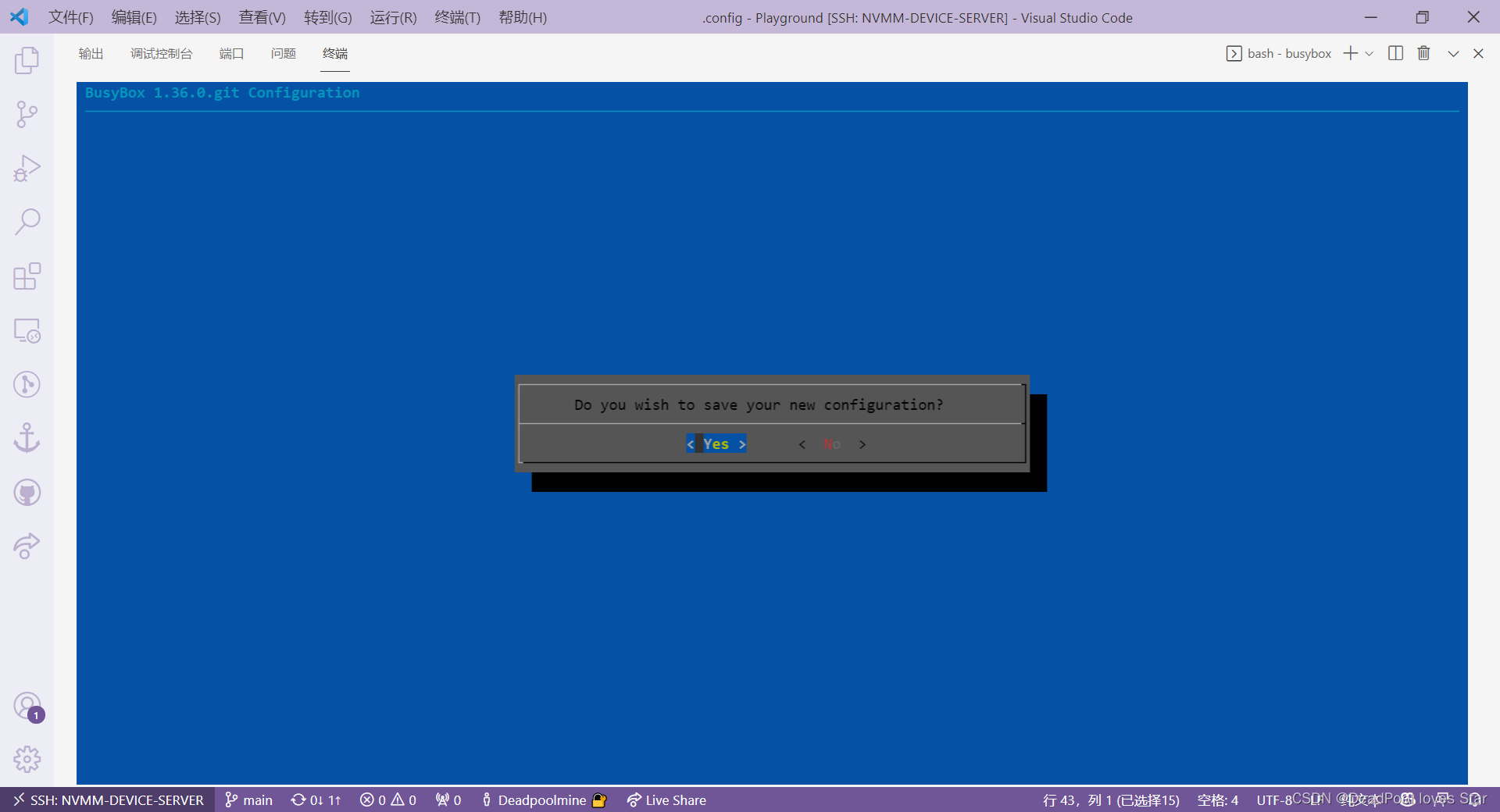The width and height of the screenshot is (1500, 812).
Task: Open the 帮助(H) menu
Action: click(523, 17)
